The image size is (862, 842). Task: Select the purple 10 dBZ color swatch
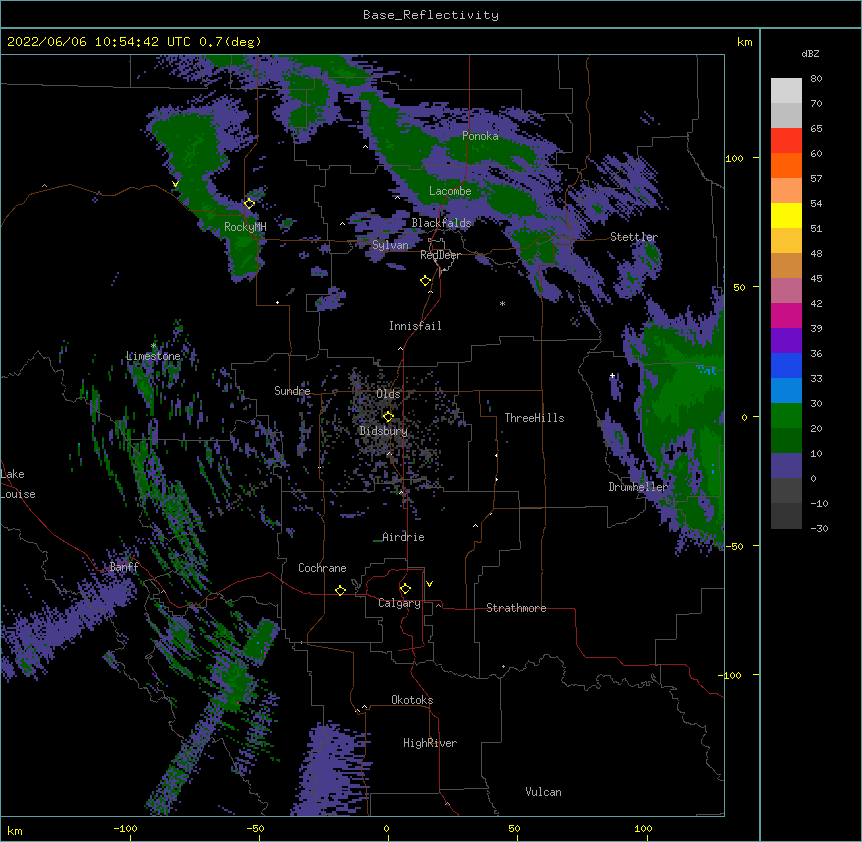(x=786, y=466)
